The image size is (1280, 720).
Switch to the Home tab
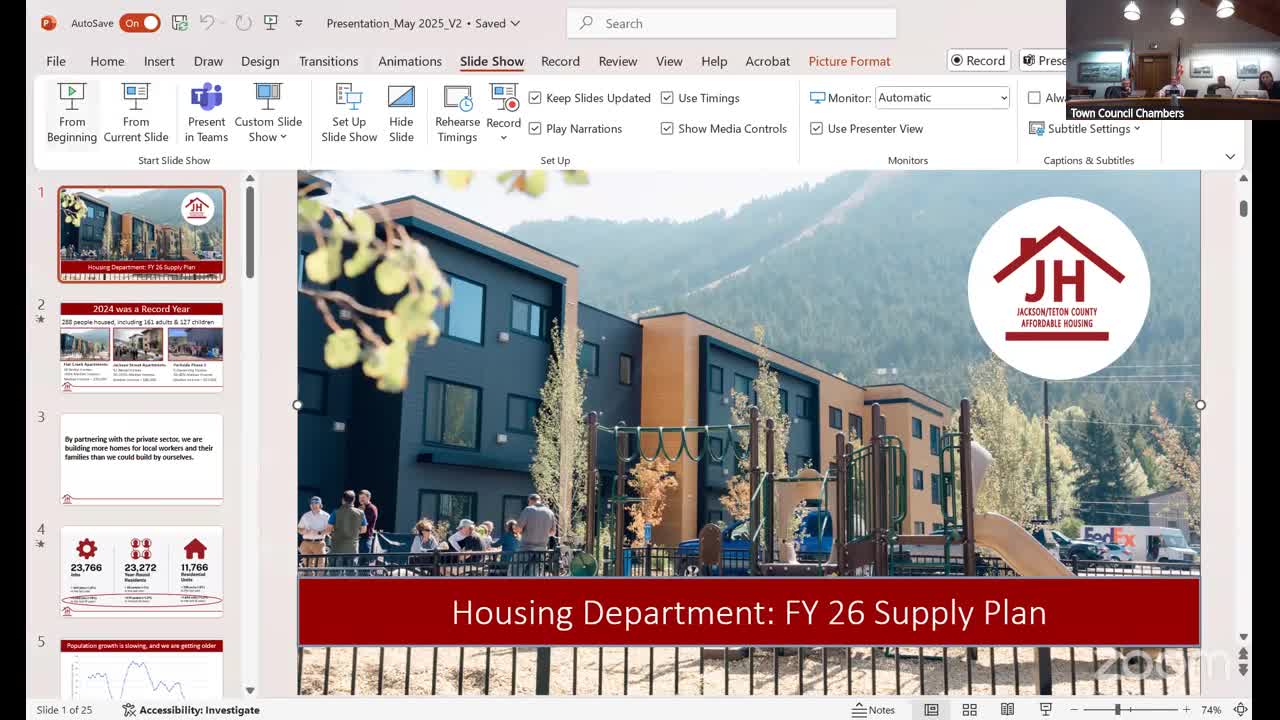[107, 61]
